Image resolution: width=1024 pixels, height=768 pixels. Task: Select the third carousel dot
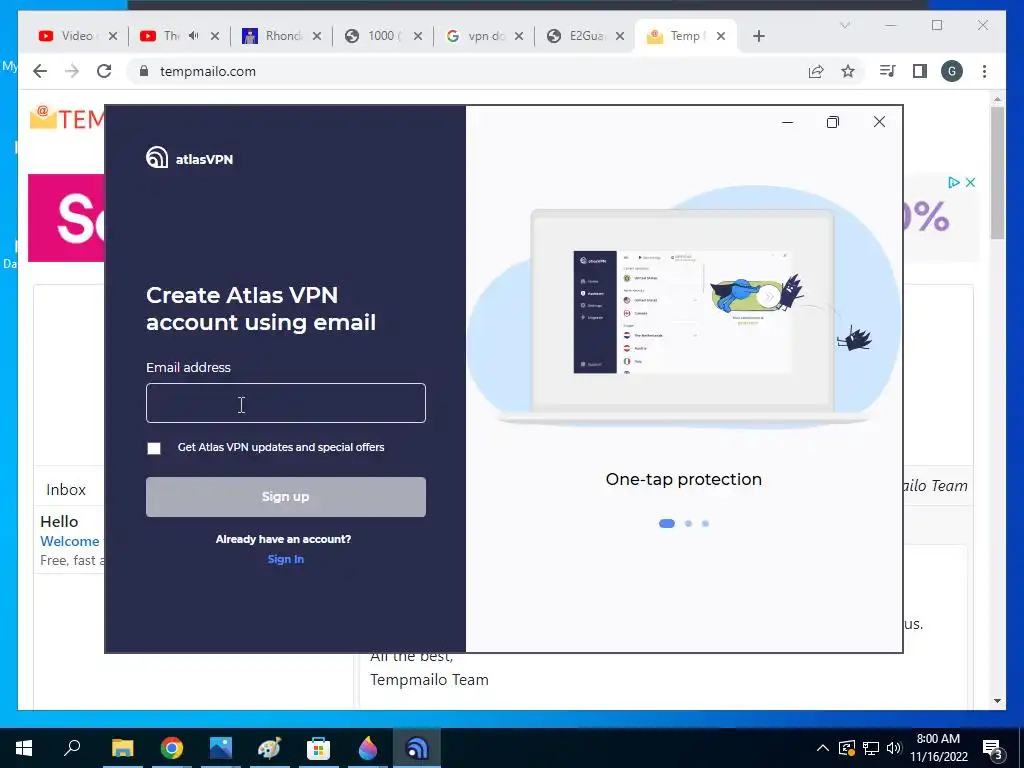(705, 523)
